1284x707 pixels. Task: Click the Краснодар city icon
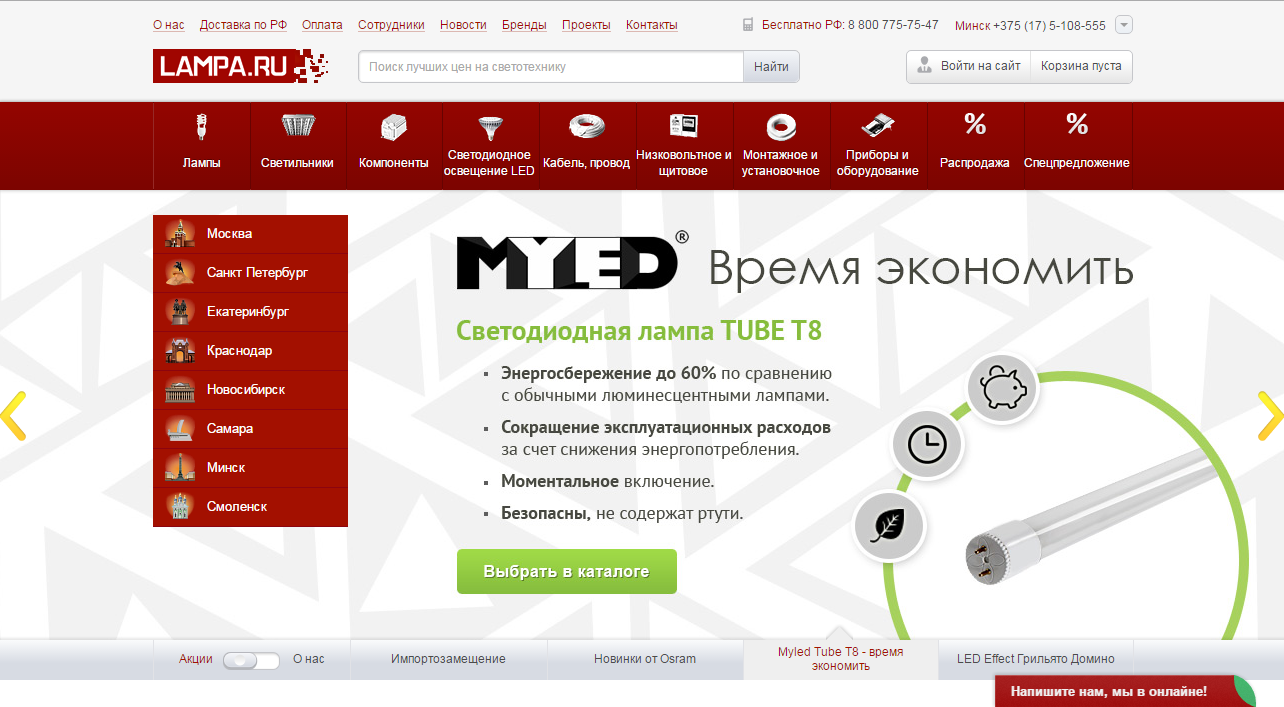[x=180, y=351]
